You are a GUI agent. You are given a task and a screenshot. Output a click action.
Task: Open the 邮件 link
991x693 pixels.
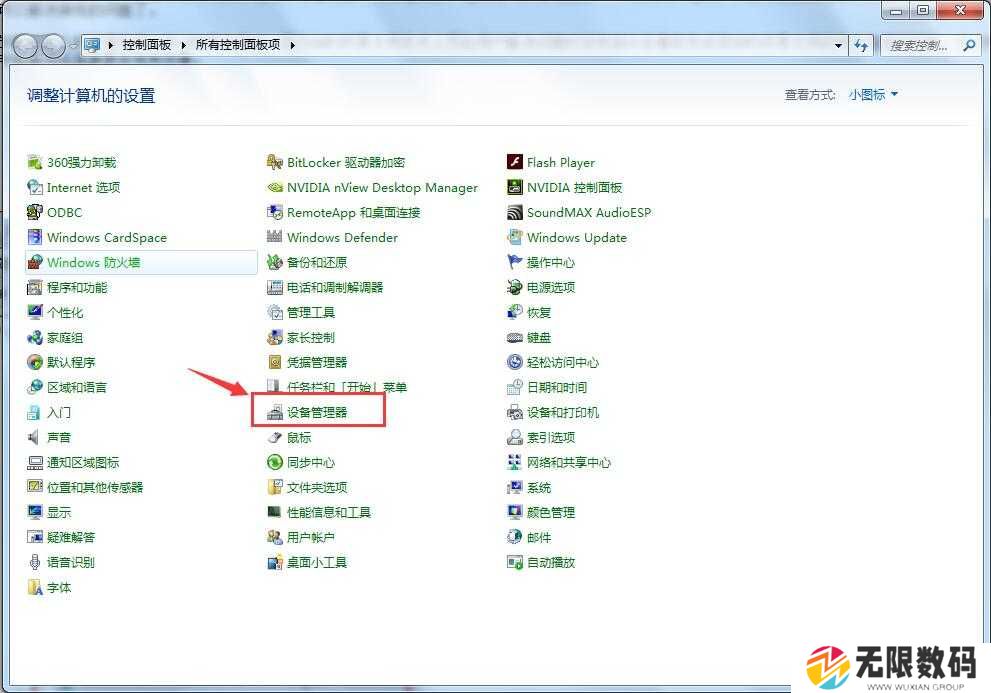click(x=538, y=537)
